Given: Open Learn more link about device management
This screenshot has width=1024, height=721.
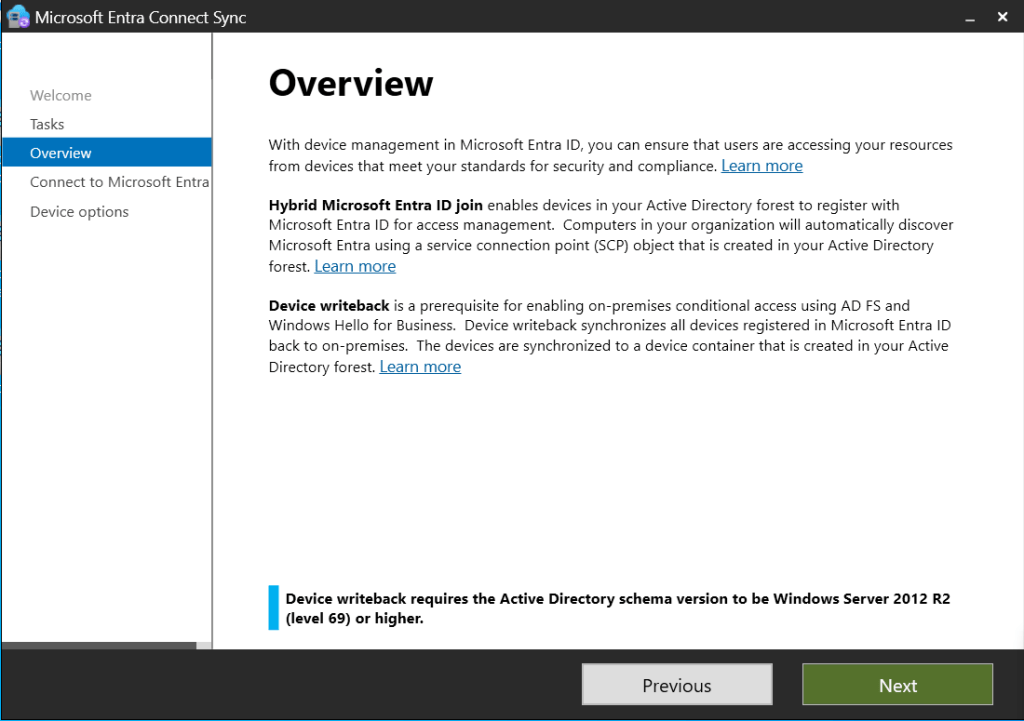Looking at the screenshot, I should pyautogui.click(x=762, y=166).
